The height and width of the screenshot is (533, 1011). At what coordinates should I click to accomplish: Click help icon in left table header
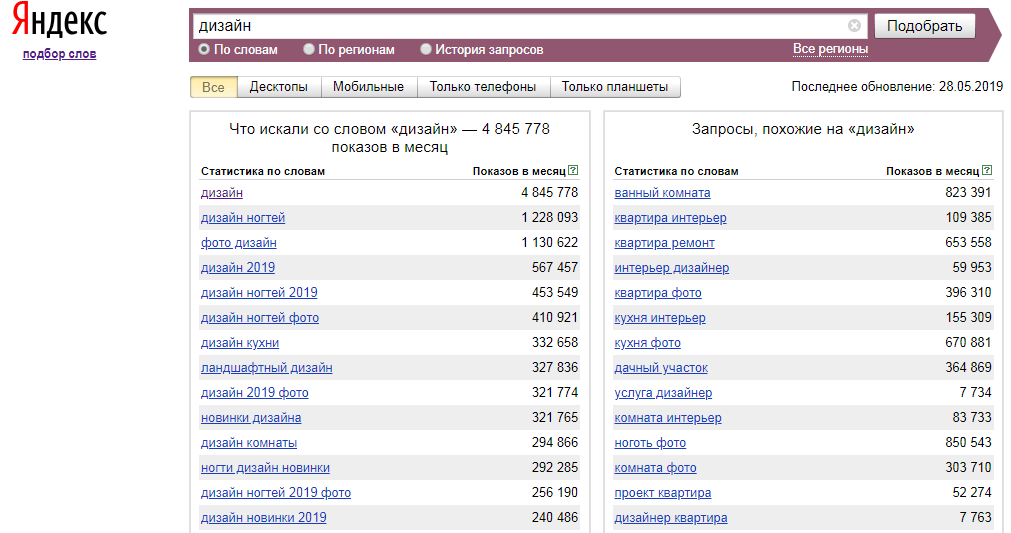573,171
